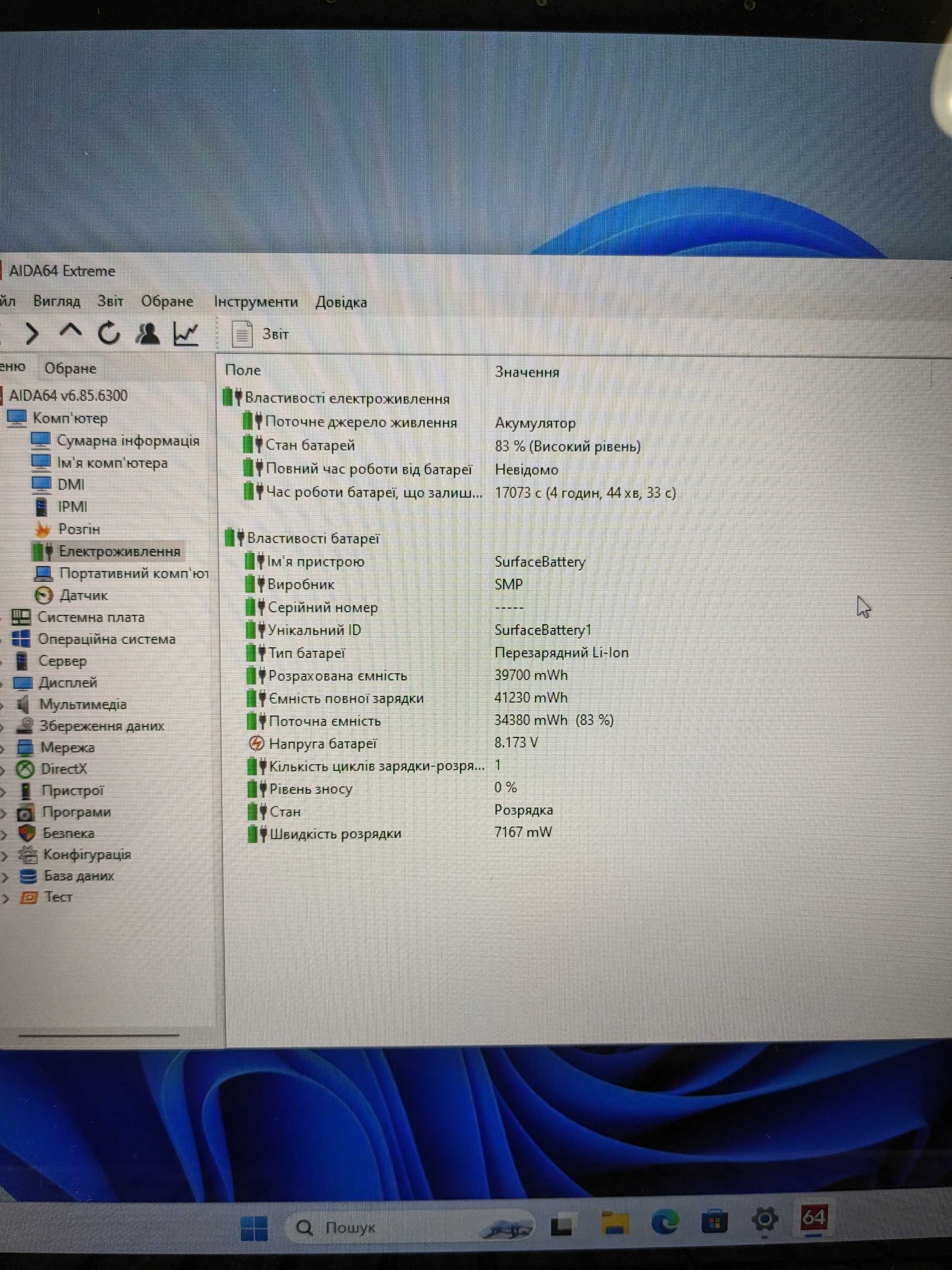Expand the Збереження даних tree node
This screenshot has height=1270, width=952.
2,726
